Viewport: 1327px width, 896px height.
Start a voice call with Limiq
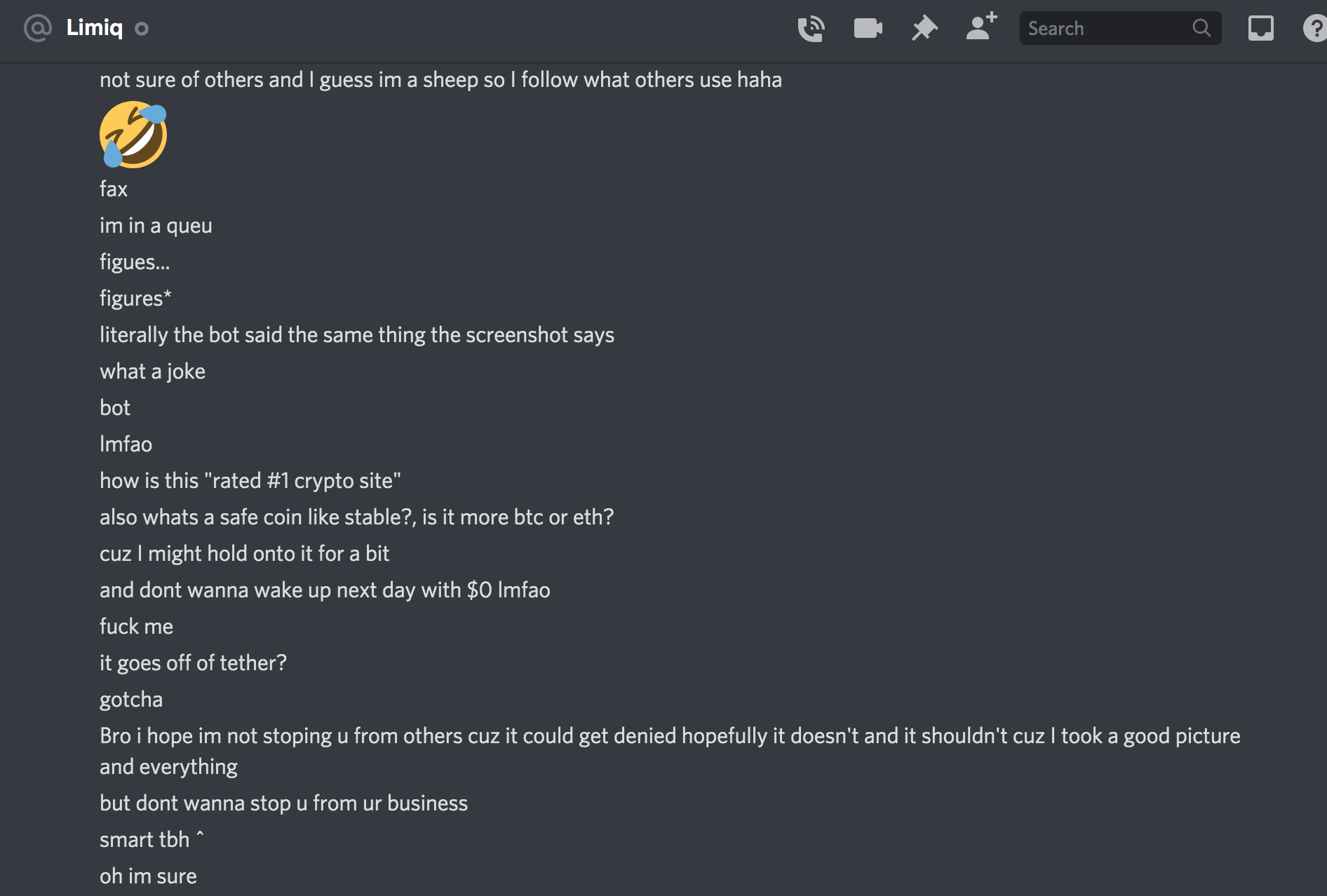811,29
